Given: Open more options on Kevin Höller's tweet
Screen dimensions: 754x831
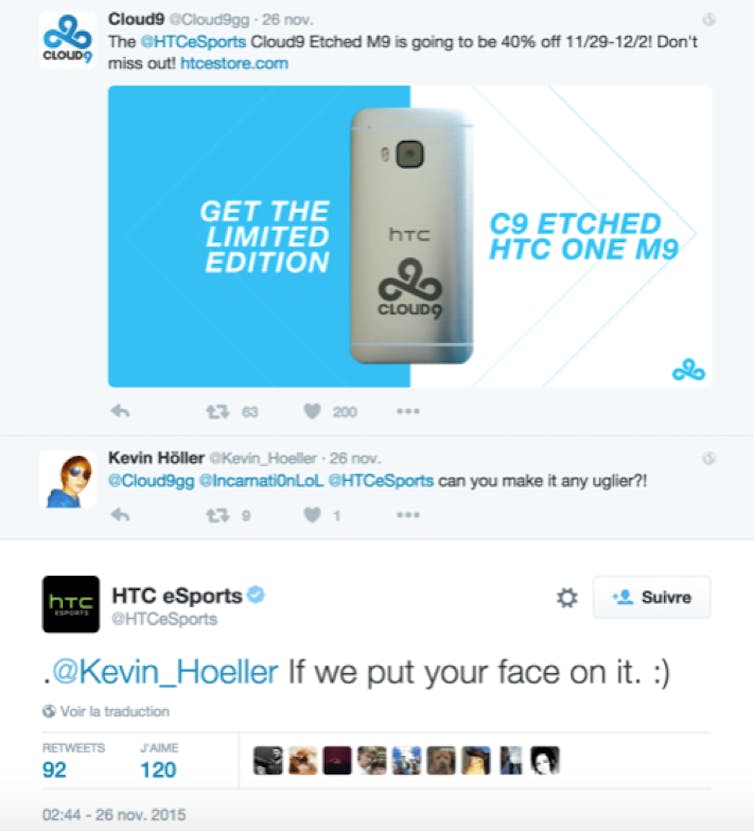Looking at the screenshot, I should [408, 515].
